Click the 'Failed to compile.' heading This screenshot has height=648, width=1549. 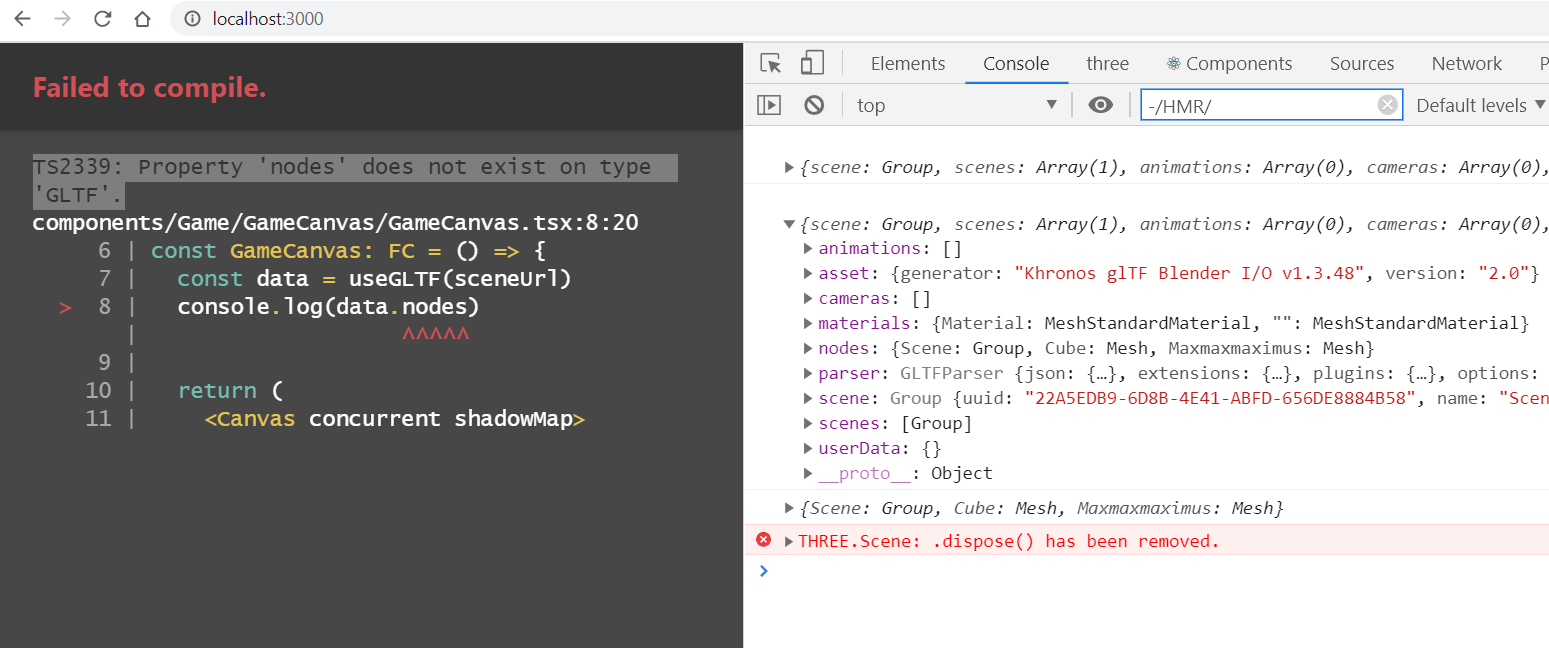click(150, 88)
